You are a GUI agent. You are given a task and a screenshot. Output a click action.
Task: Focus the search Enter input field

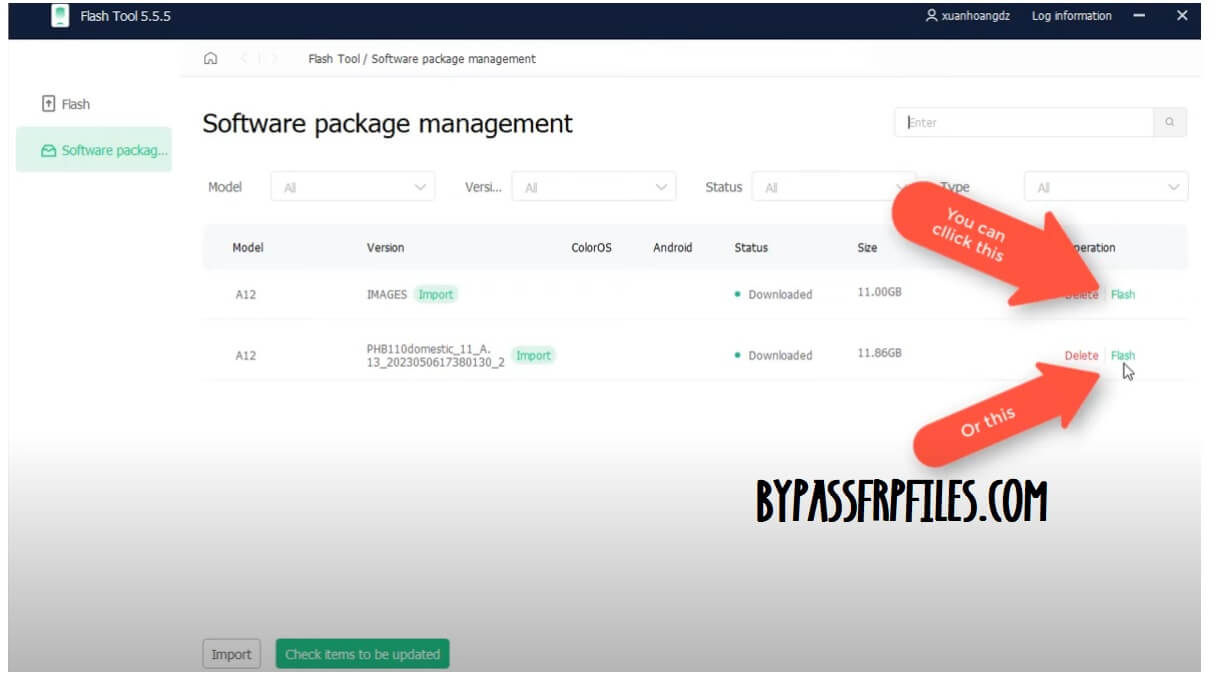[x=1023, y=123]
